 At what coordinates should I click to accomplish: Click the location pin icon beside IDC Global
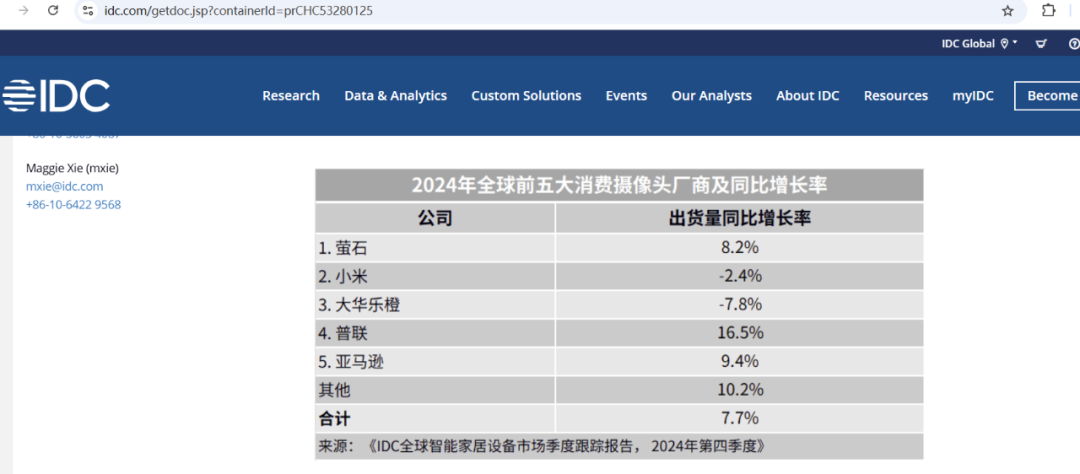(x=1004, y=43)
